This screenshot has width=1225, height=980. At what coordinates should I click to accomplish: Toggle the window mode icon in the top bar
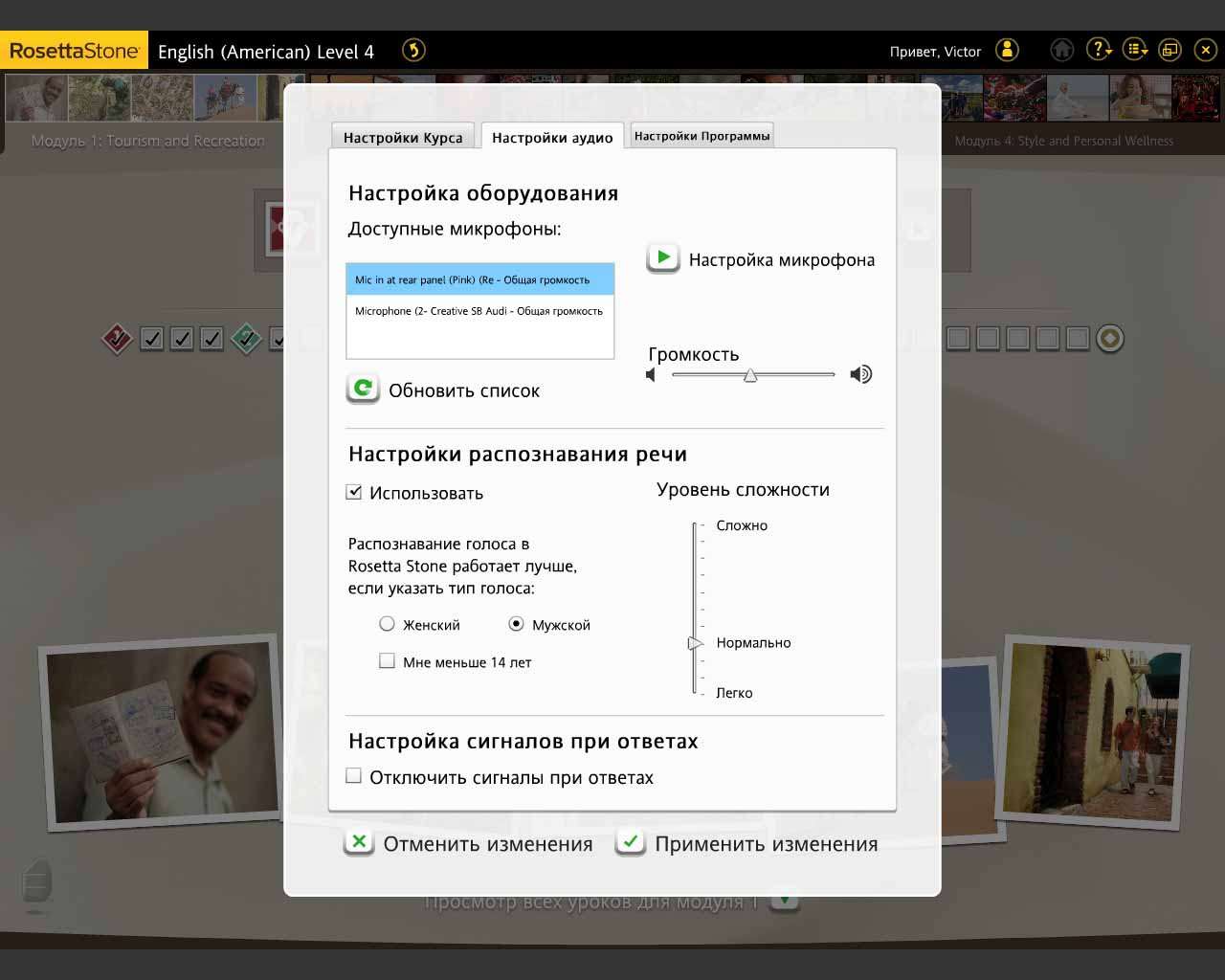(x=1169, y=50)
